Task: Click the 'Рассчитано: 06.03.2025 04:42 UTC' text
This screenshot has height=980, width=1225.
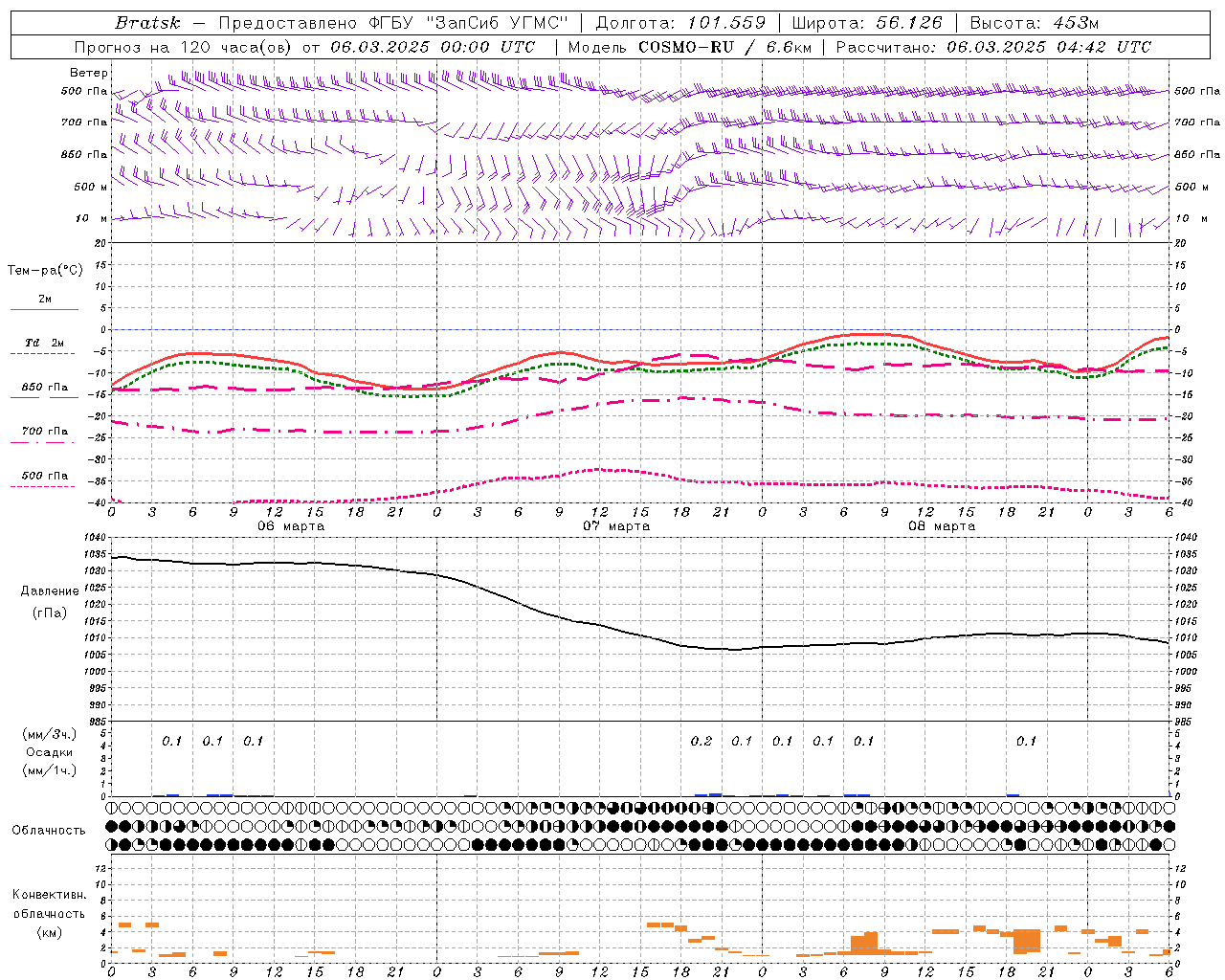Action: click(x=993, y=47)
